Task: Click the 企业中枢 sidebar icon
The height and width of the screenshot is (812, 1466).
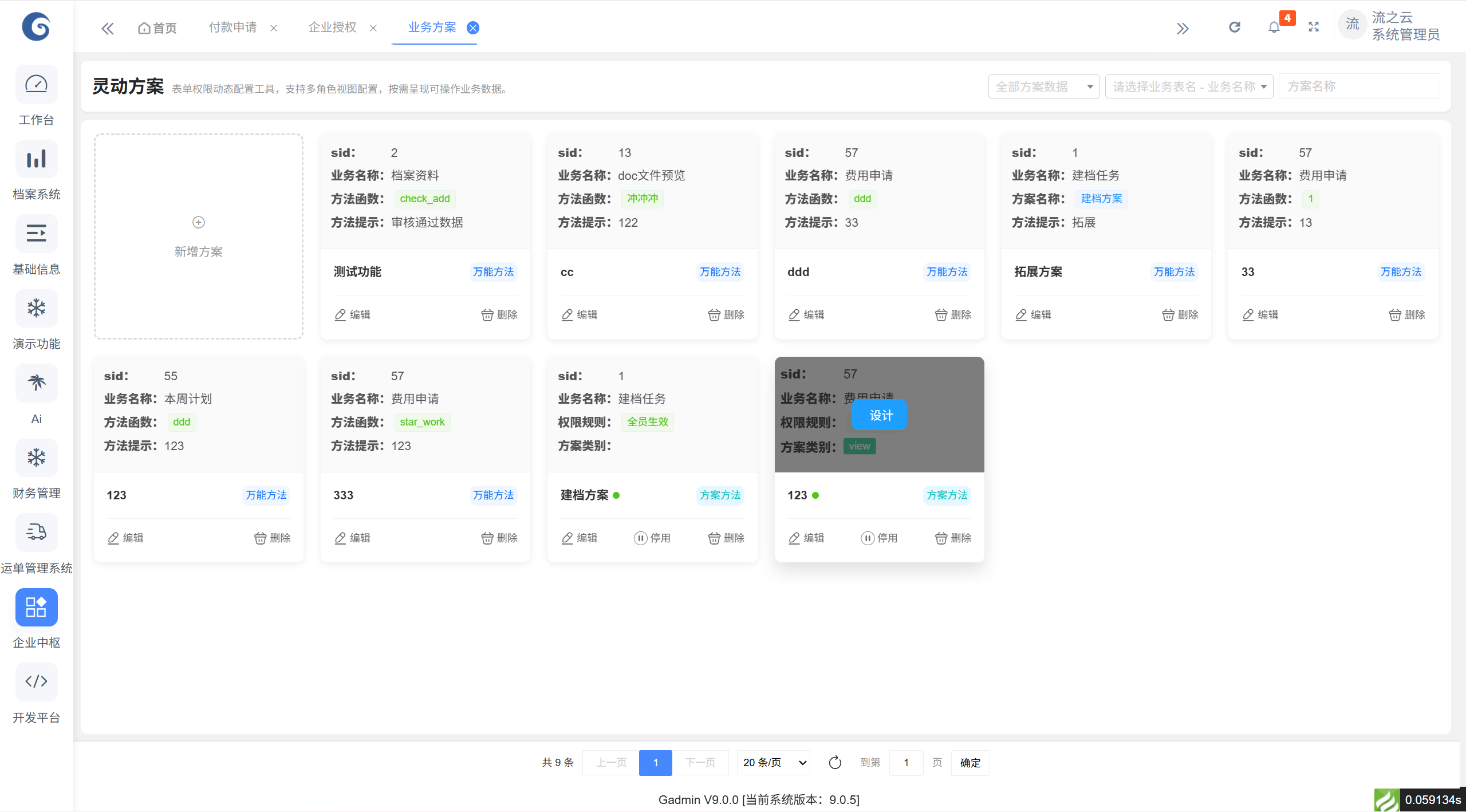Action: click(x=36, y=607)
